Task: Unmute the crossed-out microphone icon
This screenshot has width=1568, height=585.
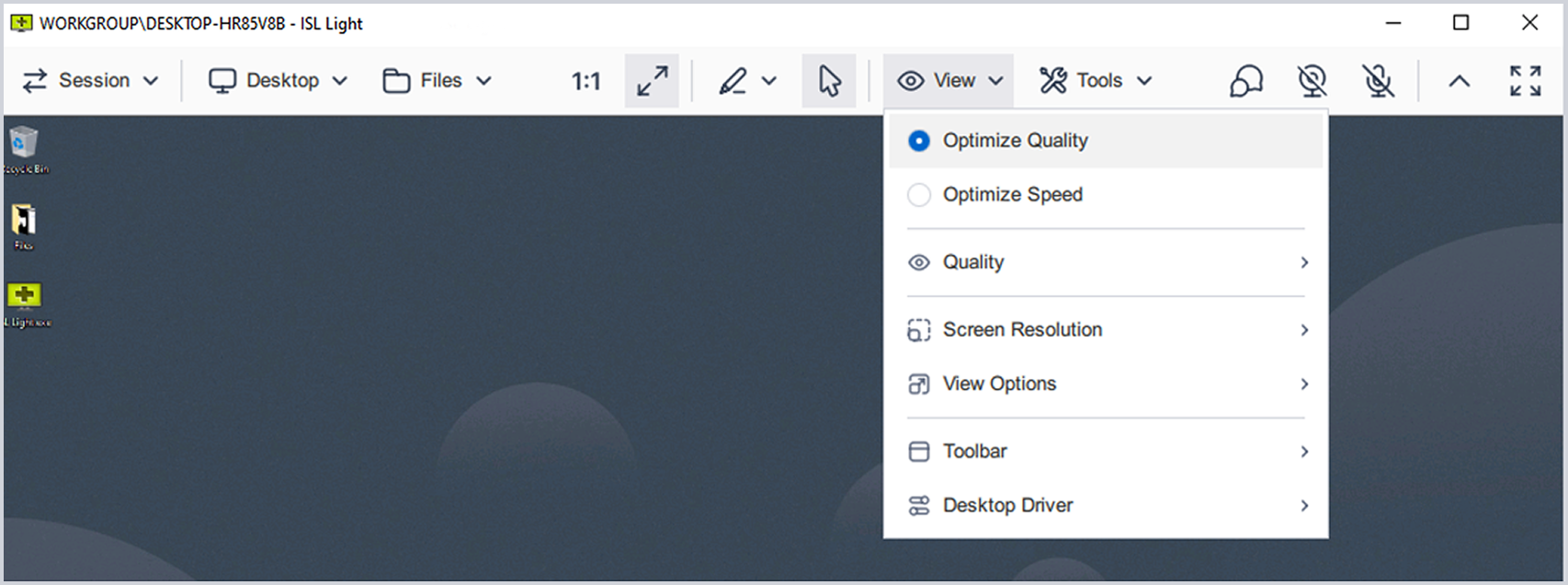Action: click(1378, 81)
